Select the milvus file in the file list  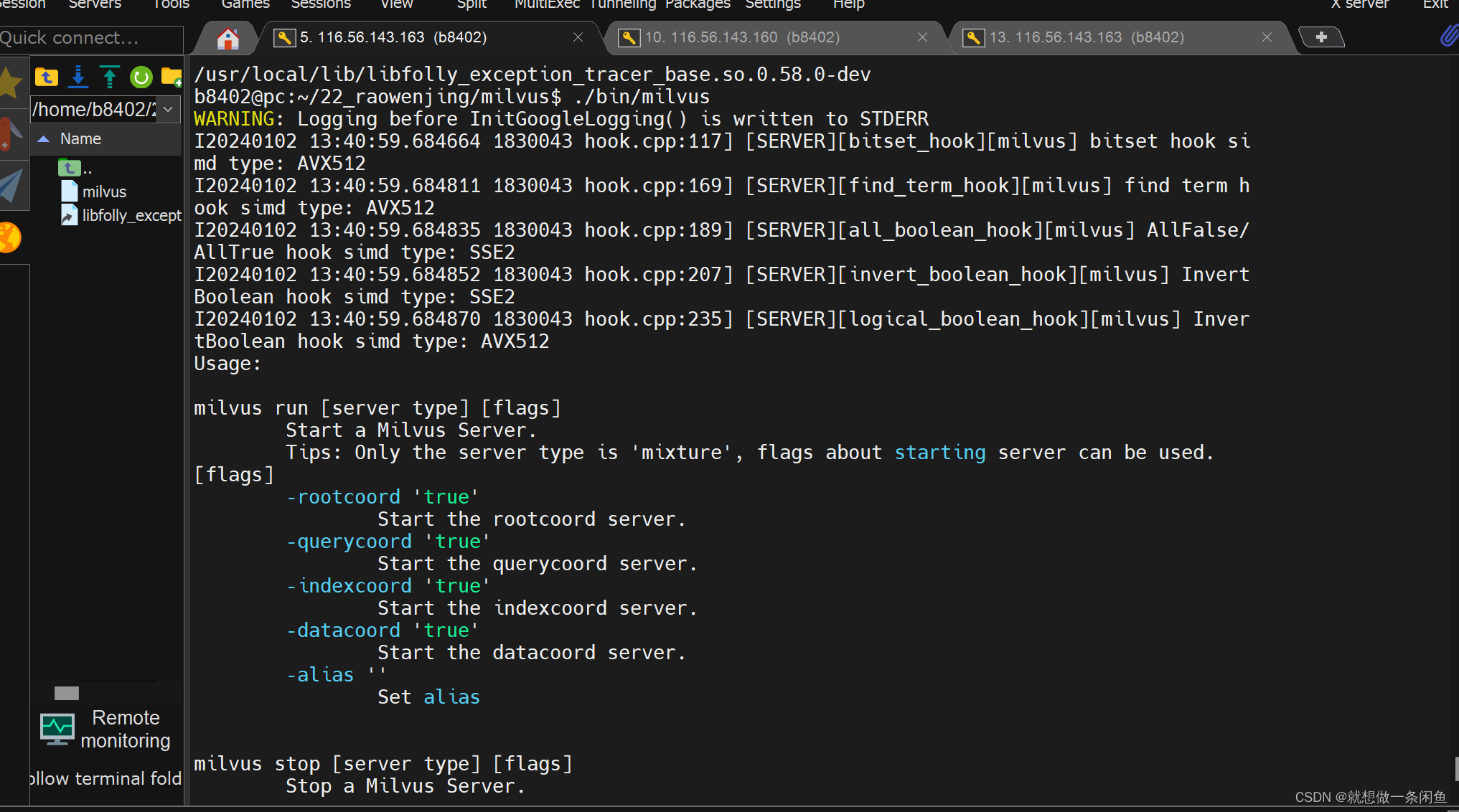tap(104, 192)
